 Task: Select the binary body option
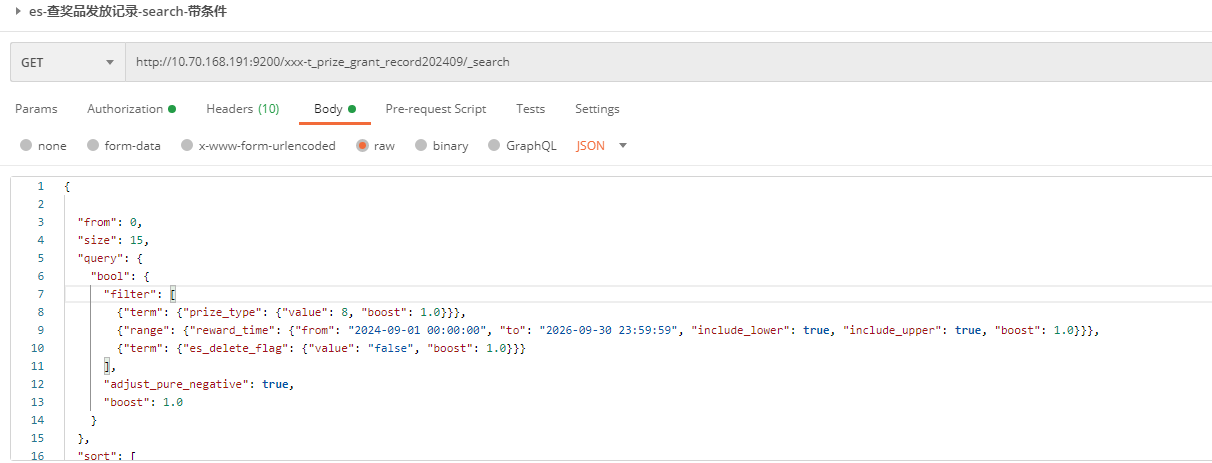coord(441,146)
